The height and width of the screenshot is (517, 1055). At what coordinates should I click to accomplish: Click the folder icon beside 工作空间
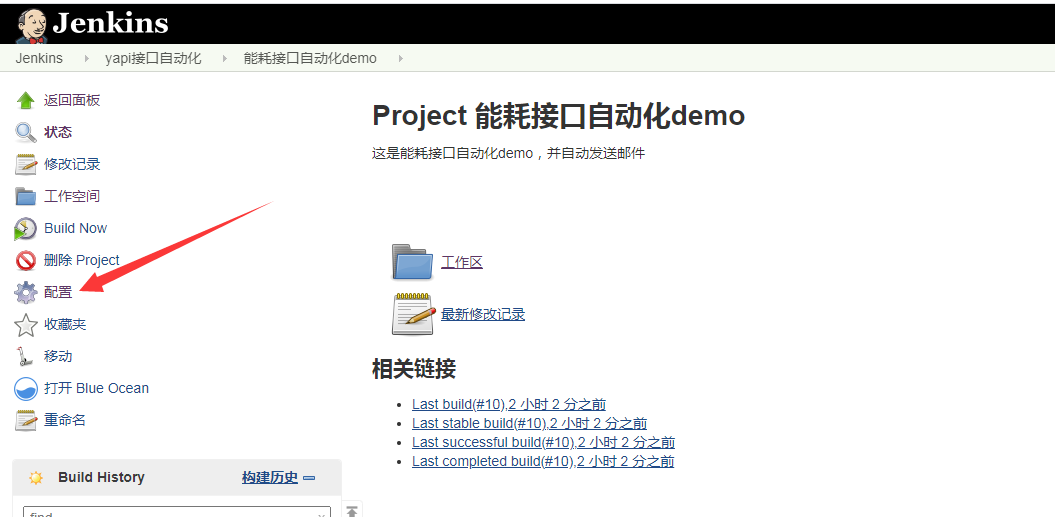(26, 197)
